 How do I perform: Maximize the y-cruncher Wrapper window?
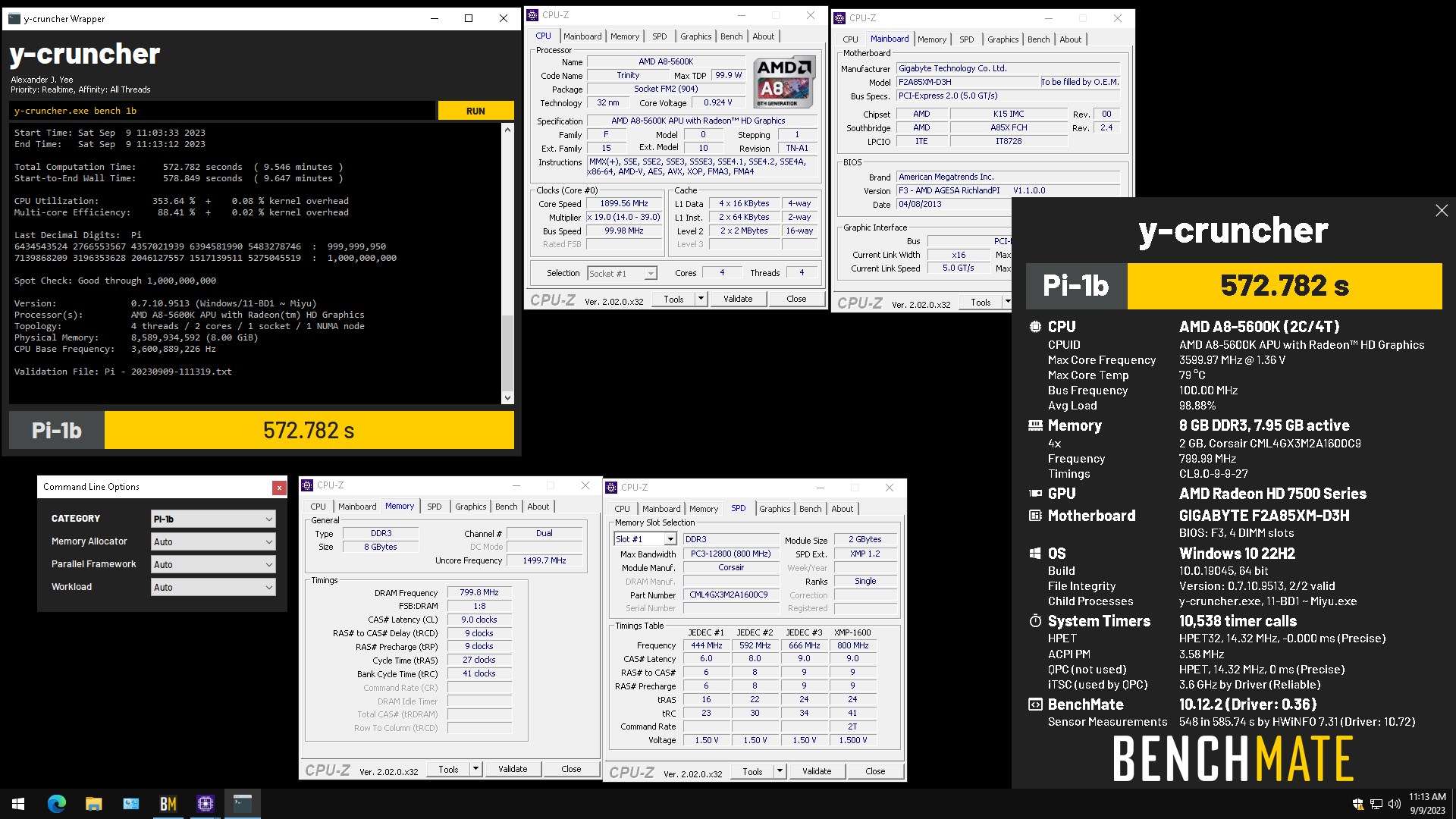point(469,19)
